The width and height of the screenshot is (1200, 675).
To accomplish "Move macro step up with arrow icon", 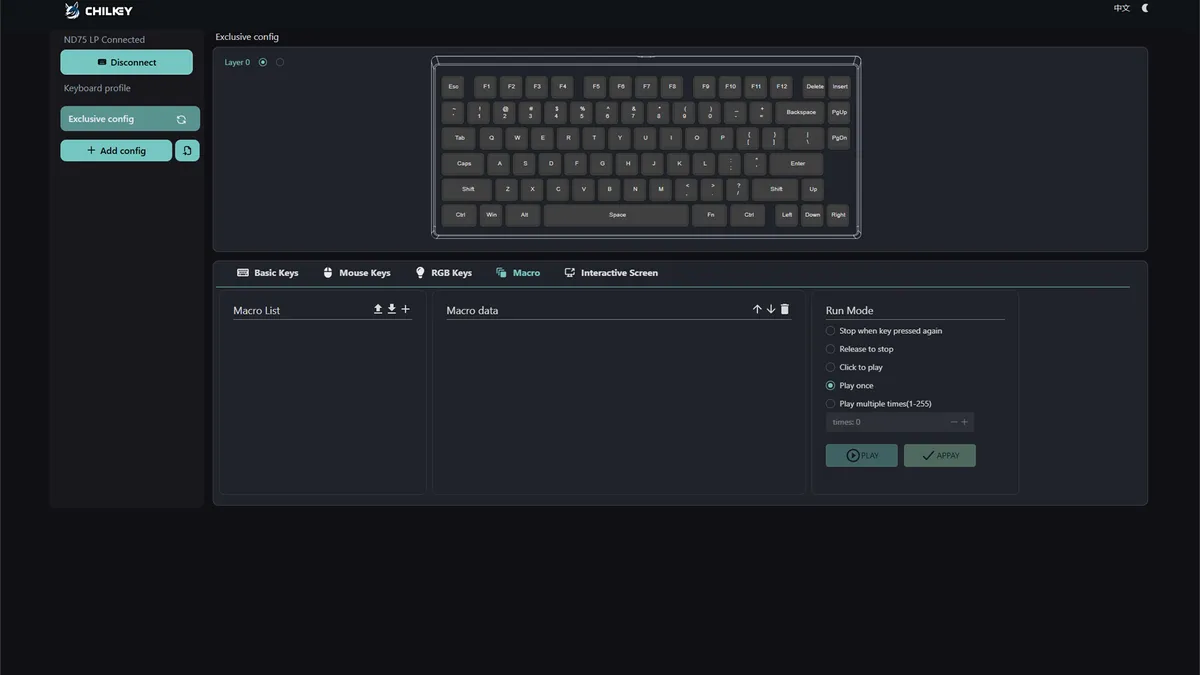I will pyautogui.click(x=757, y=310).
